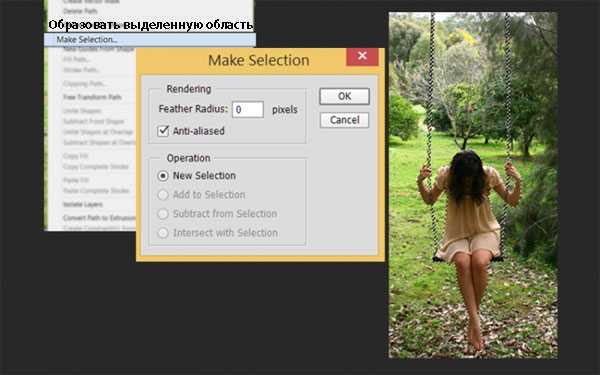Choose Clipping Path... in context menu
Screen dimensions: 600x375
(84, 83)
